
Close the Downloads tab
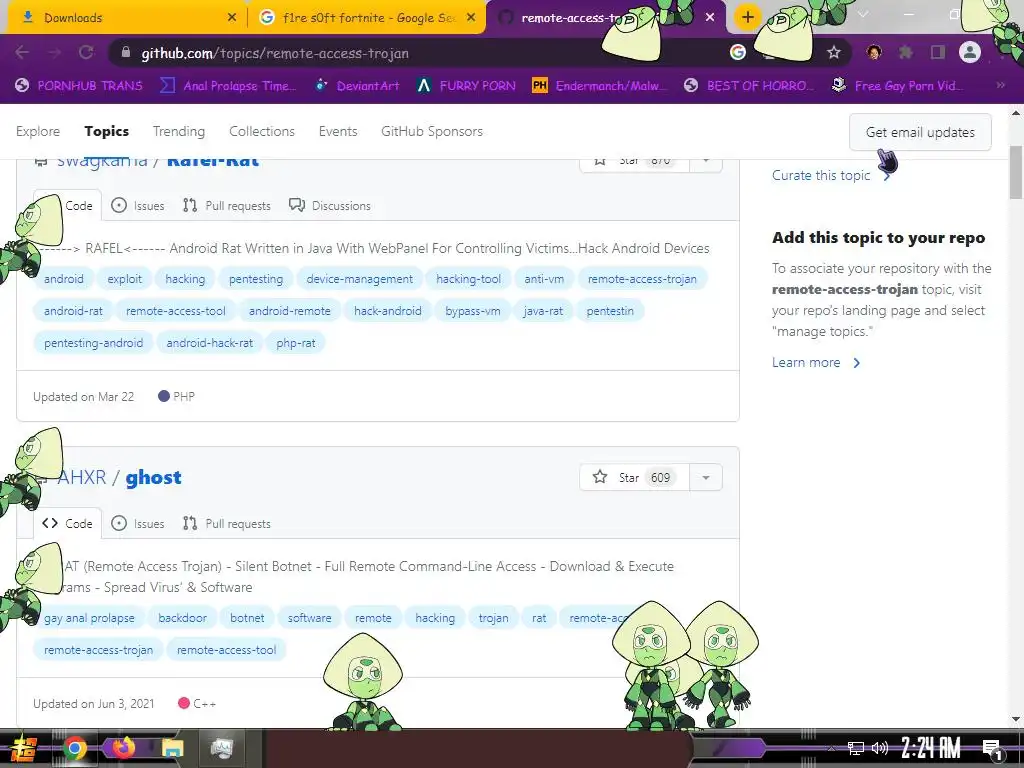coord(232,18)
